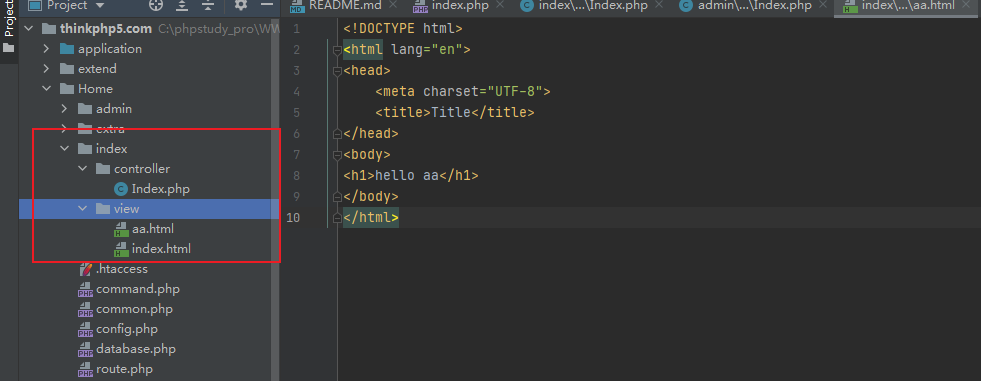Image resolution: width=981 pixels, height=381 pixels.
Task: Switch to the index\...\Index.php tab
Action: tap(593, 6)
